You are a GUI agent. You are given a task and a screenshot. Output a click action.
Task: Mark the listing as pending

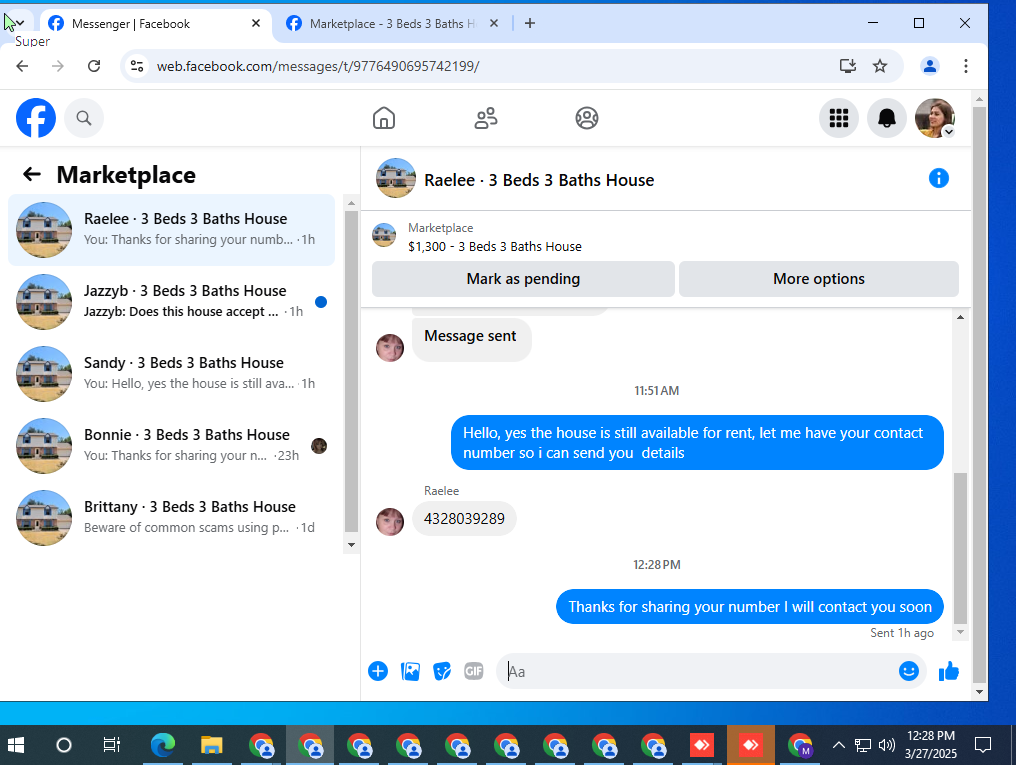pyautogui.click(x=523, y=279)
